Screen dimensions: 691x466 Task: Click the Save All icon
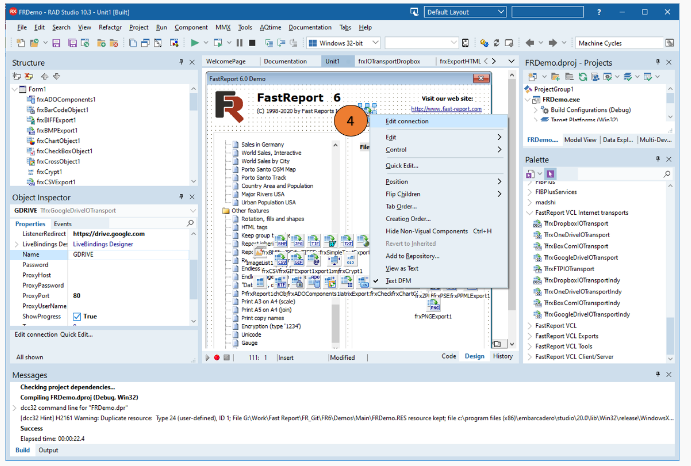pyautogui.click(x=72, y=43)
